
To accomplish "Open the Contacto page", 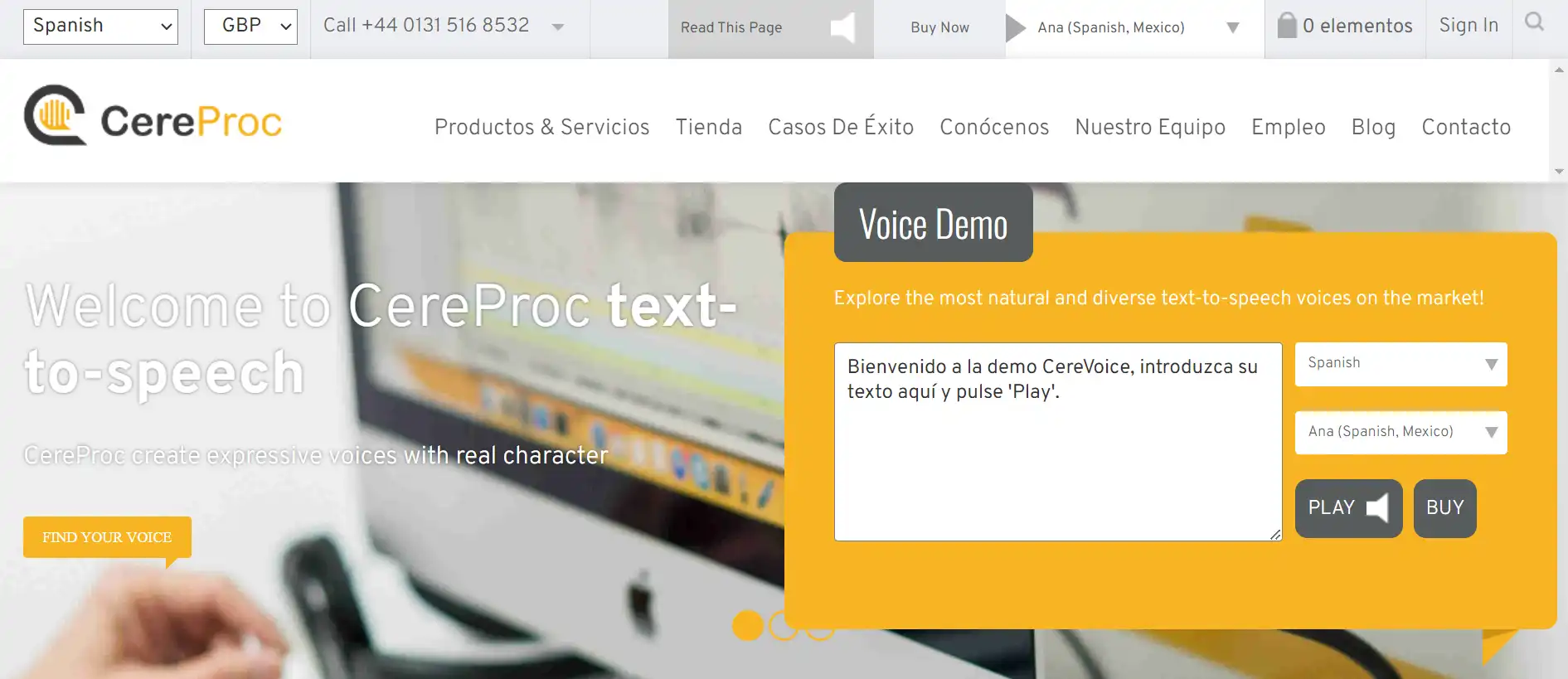I will [x=1466, y=127].
